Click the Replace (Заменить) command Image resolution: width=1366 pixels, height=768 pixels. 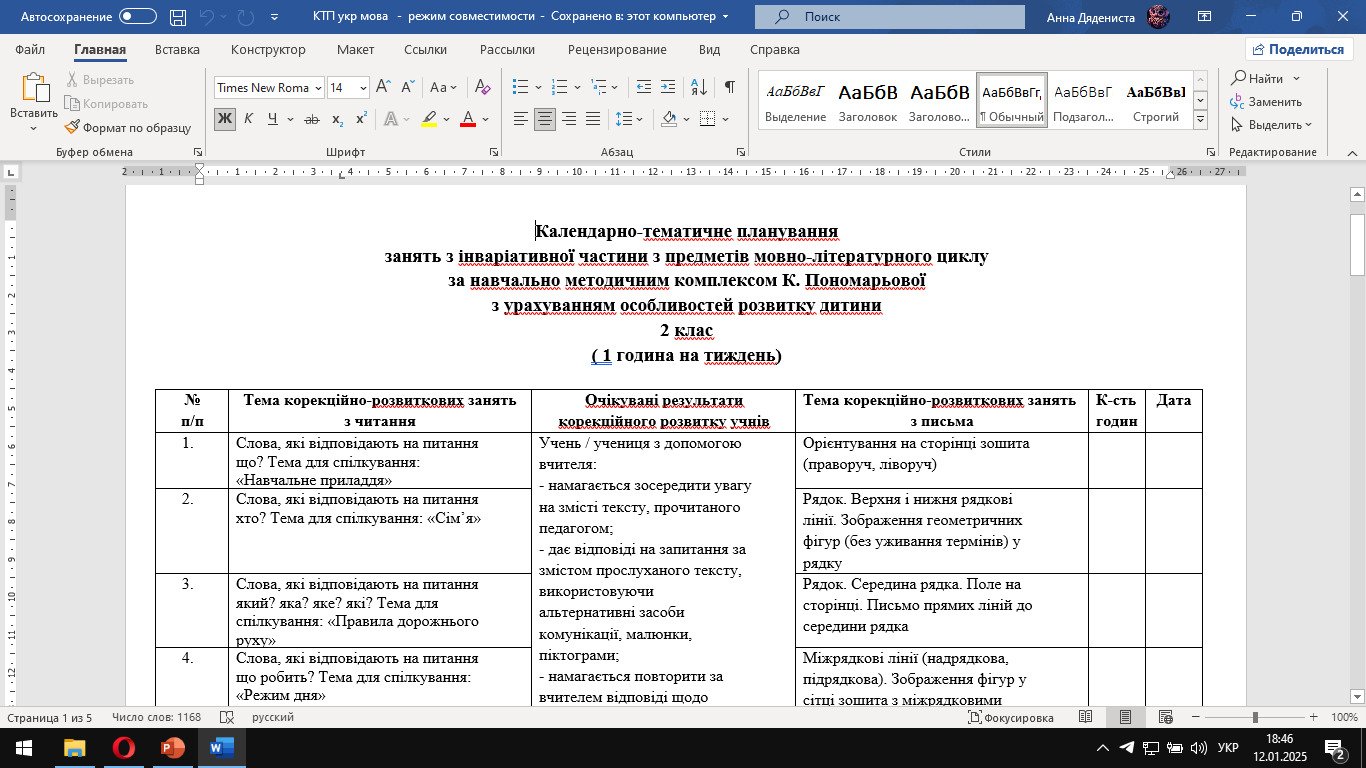point(1266,102)
